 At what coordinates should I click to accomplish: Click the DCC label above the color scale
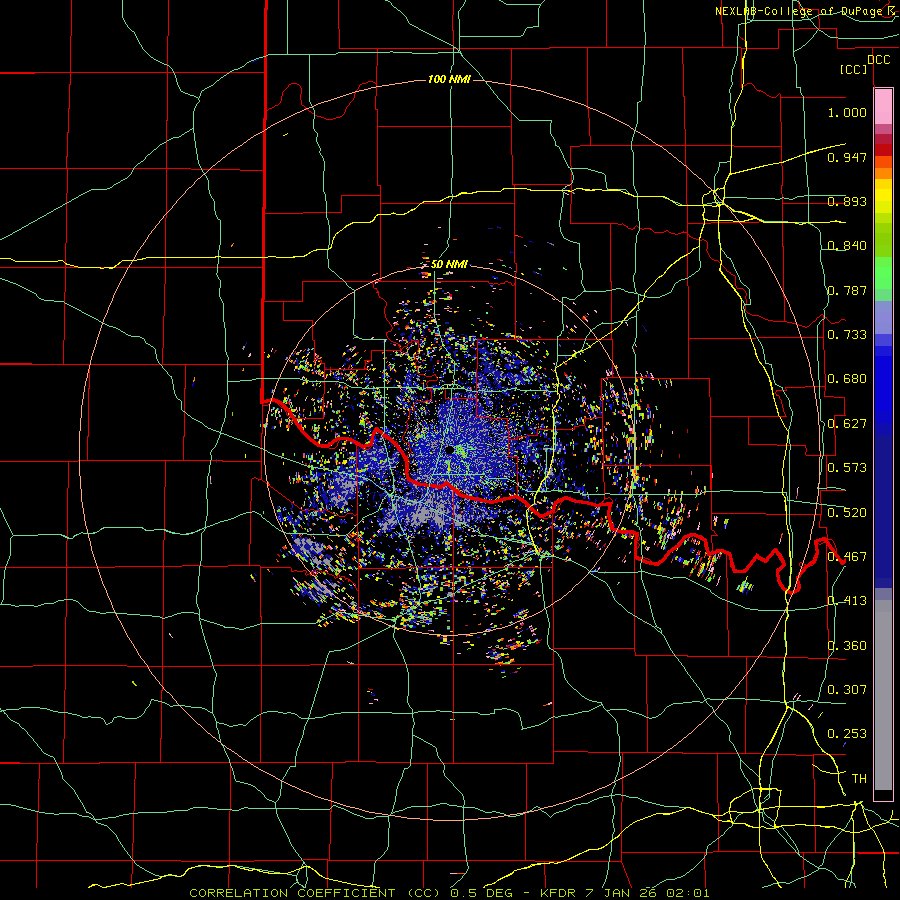click(x=879, y=60)
